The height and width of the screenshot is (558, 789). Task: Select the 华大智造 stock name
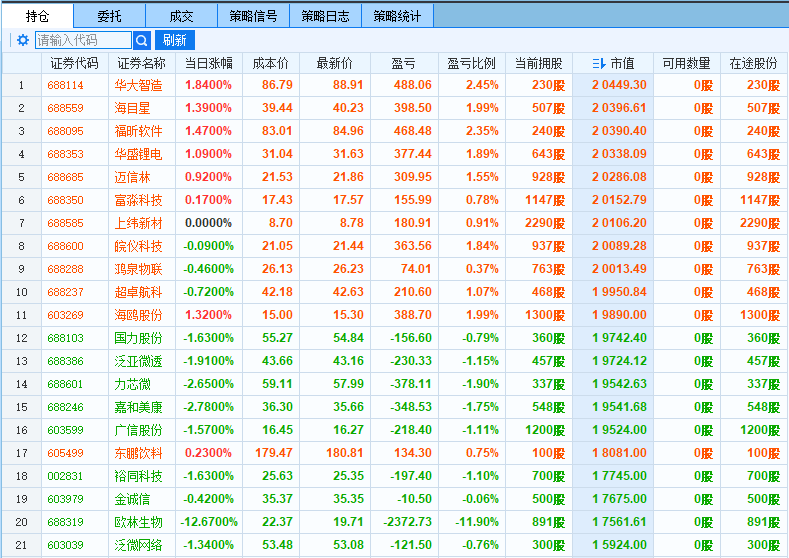coord(138,85)
